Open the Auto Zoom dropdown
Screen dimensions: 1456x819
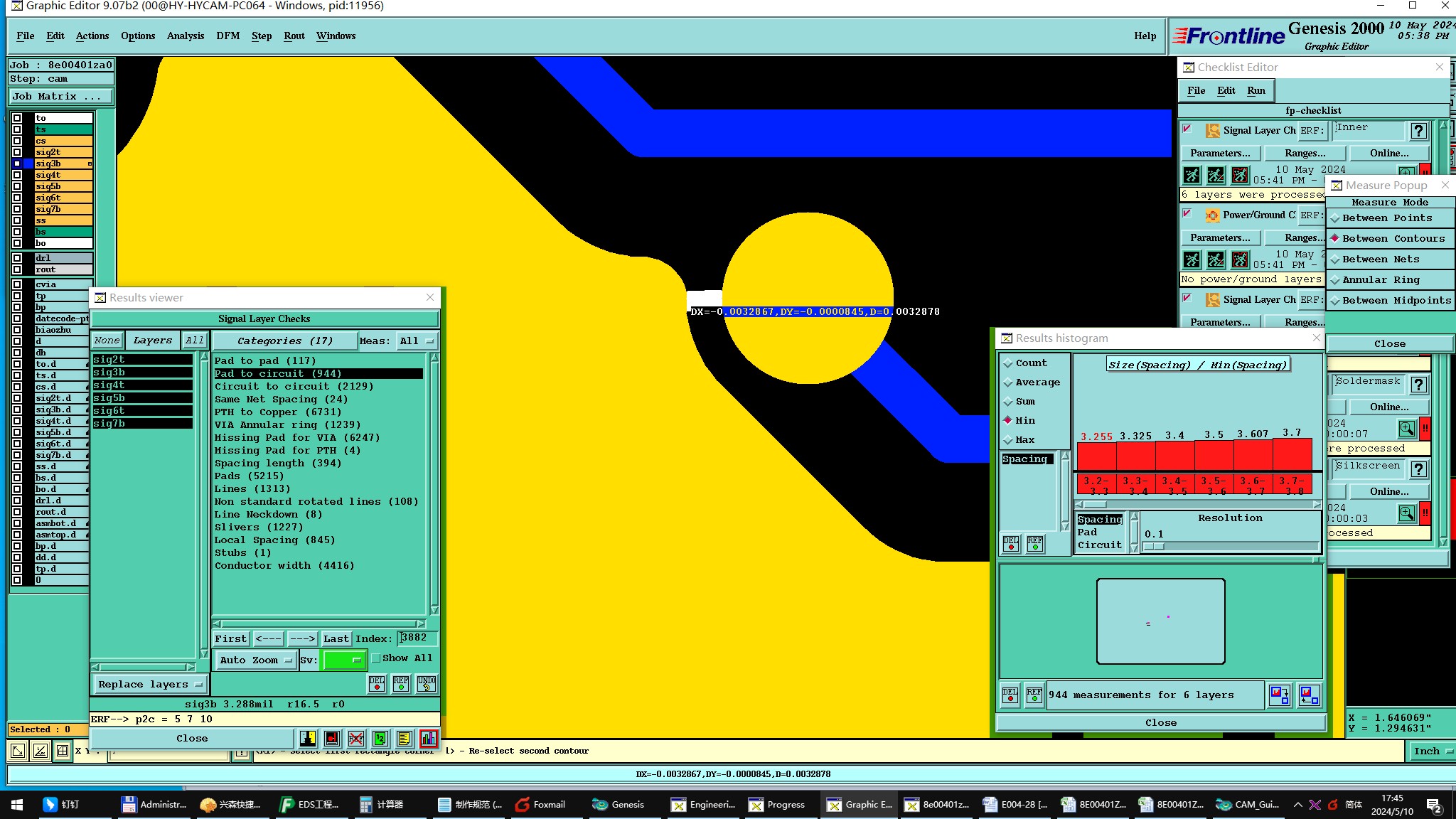point(255,660)
